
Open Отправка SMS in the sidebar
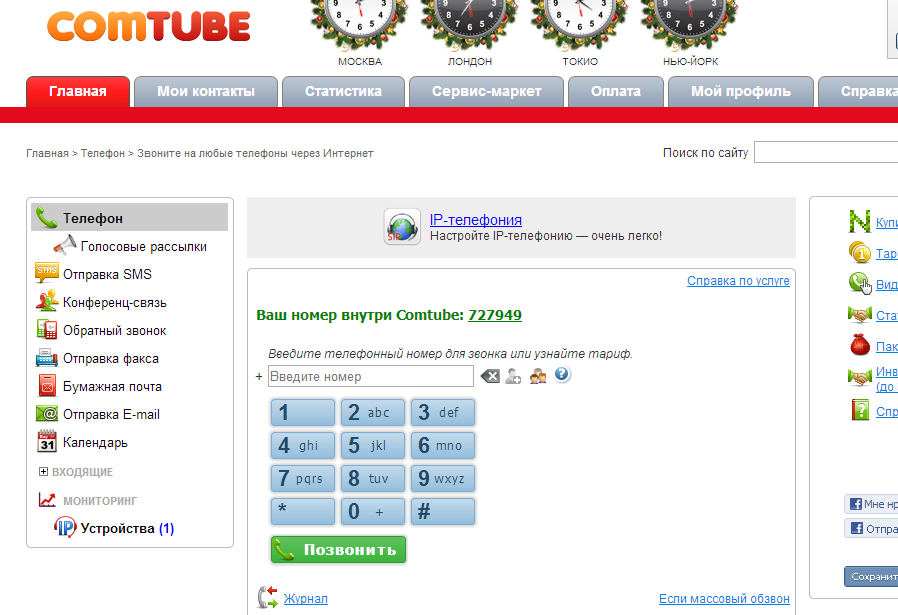107,274
